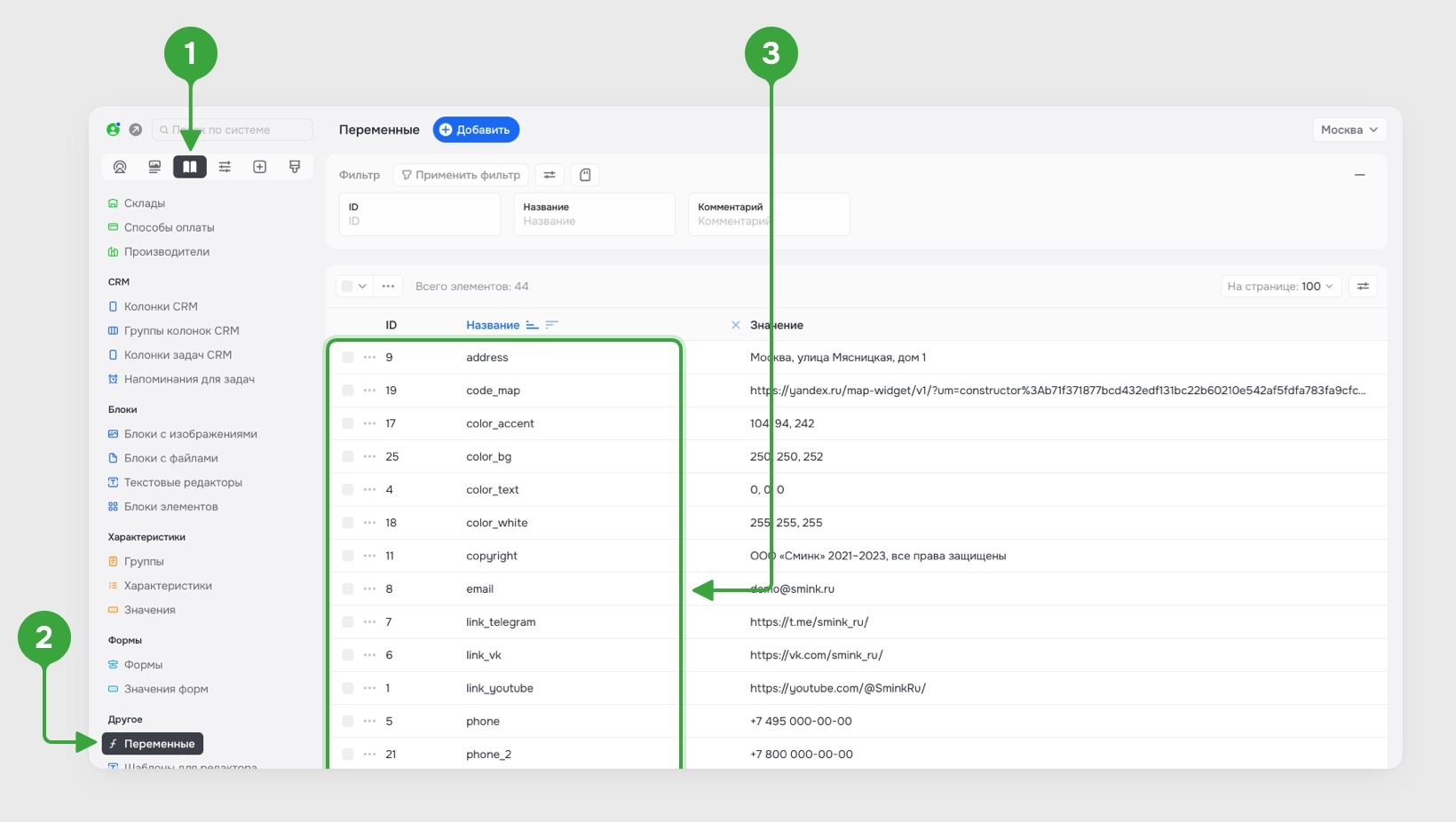Remove the Значение column with X
1456x822 pixels.
pos(735,325)
